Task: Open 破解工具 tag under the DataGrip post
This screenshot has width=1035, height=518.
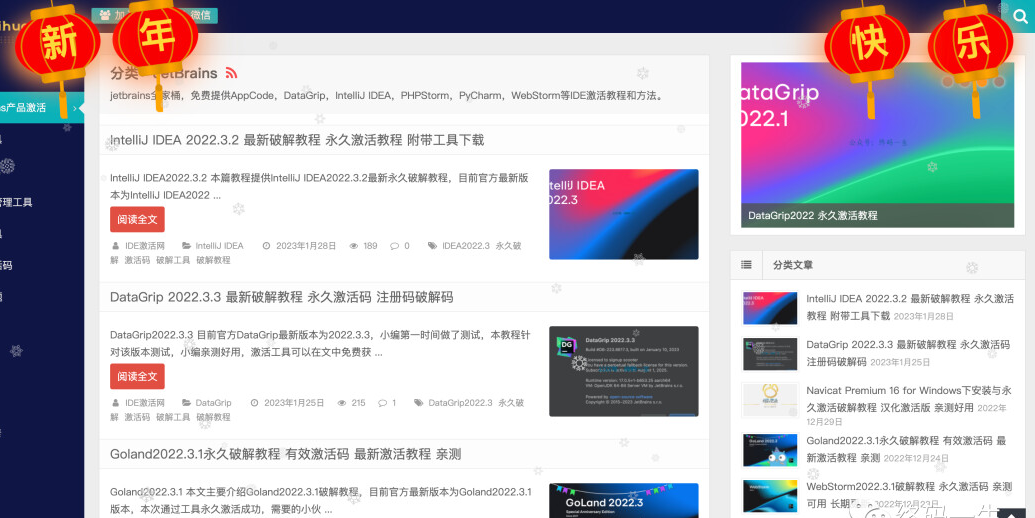Action: tap(173, 417)
